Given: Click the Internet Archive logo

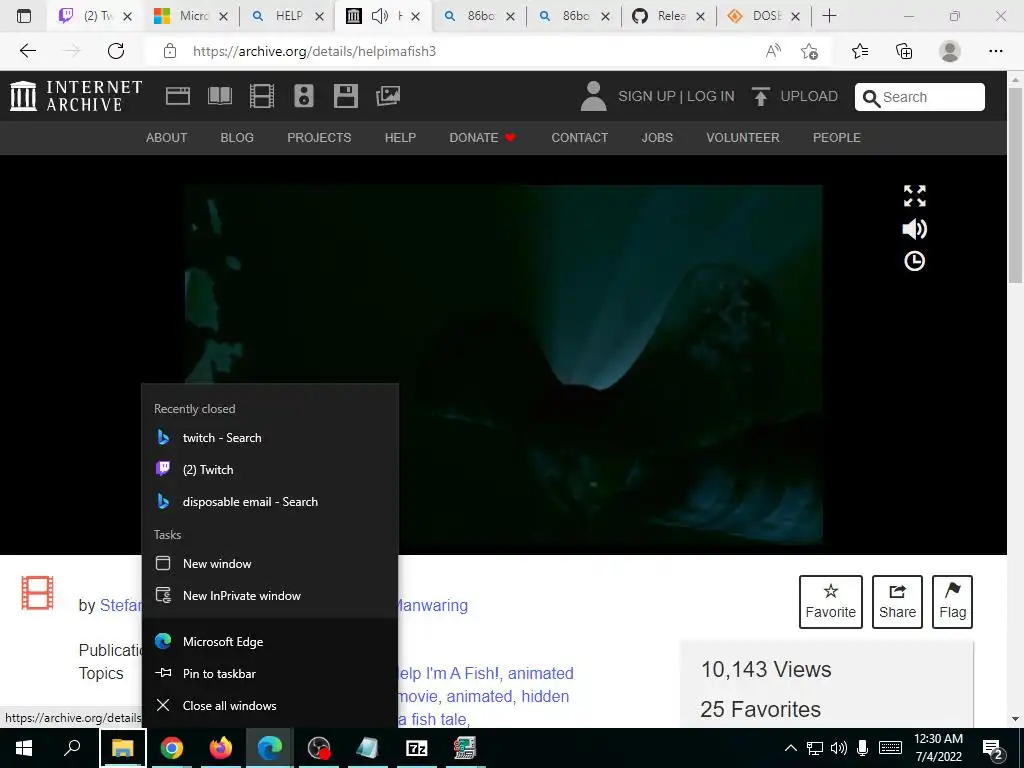Looking at the screenshot, I should 76,96.
